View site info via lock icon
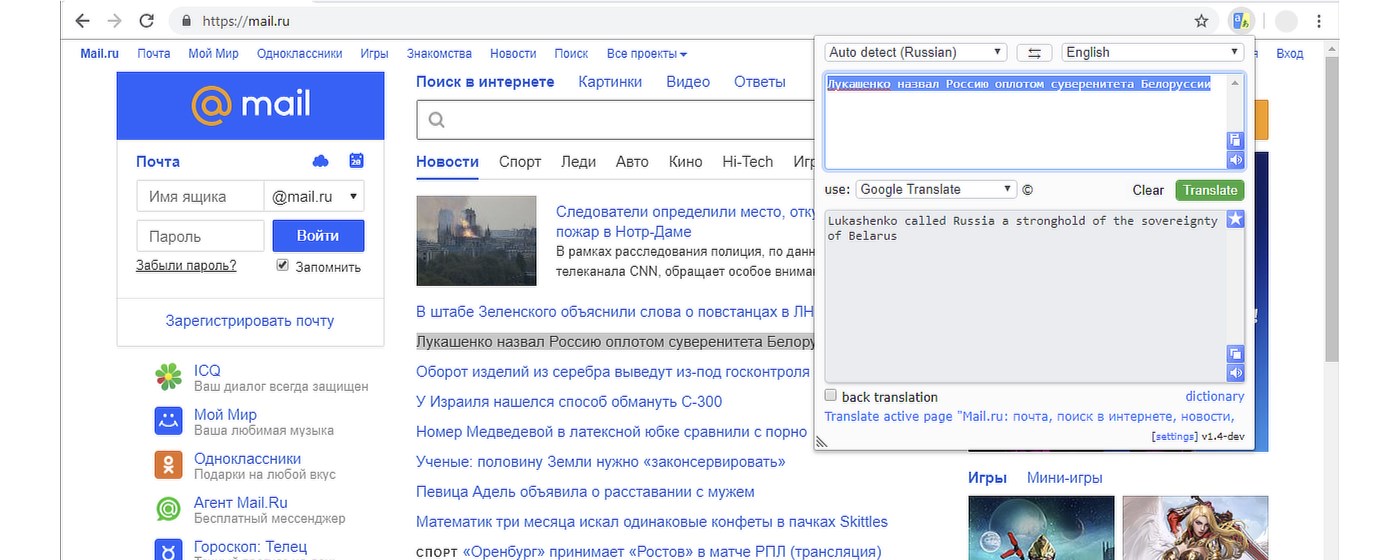The width and height of the screenshot is (1400, 560). tap(185, 20)
